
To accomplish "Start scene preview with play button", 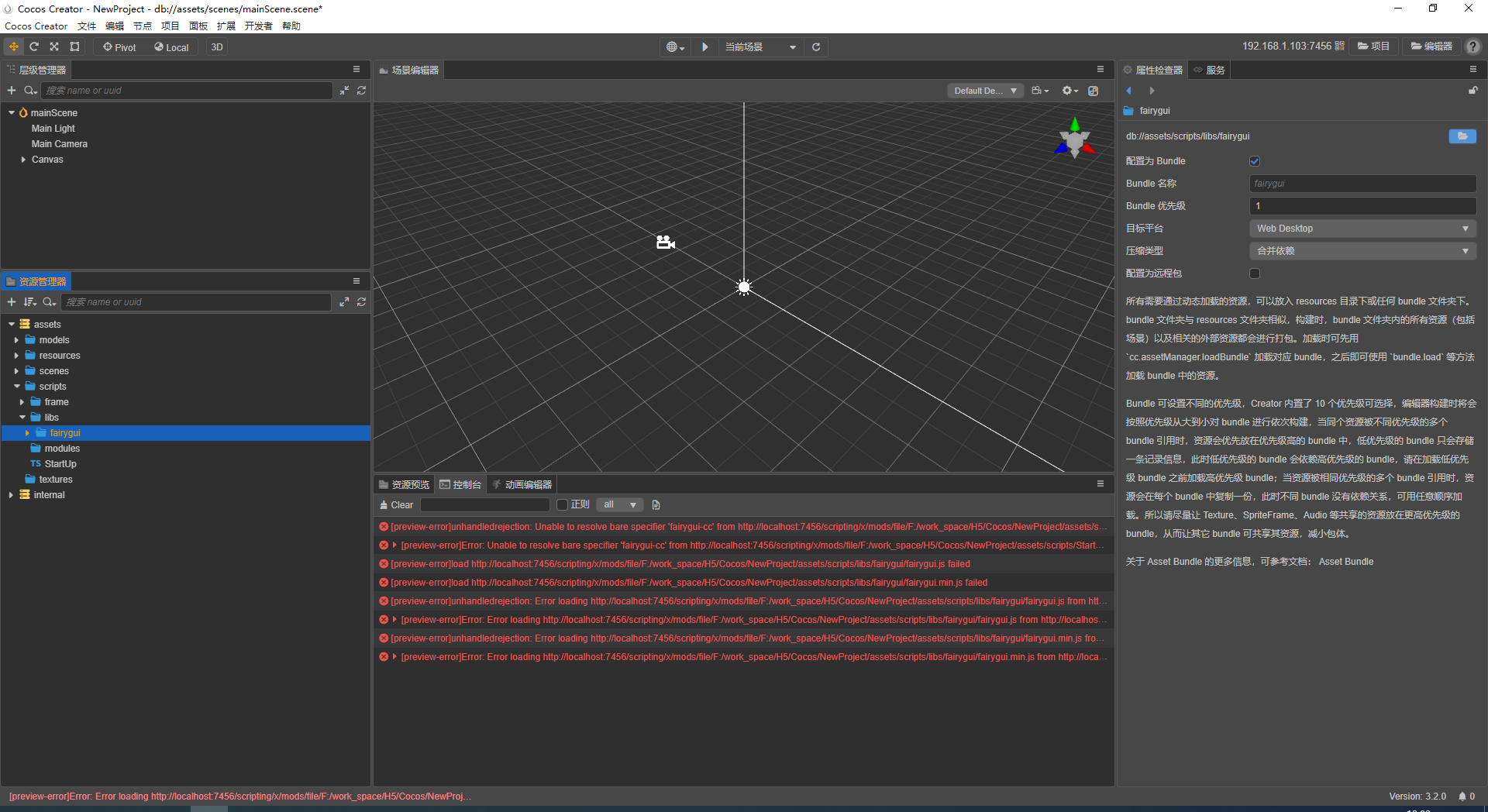I will point(705,47).
